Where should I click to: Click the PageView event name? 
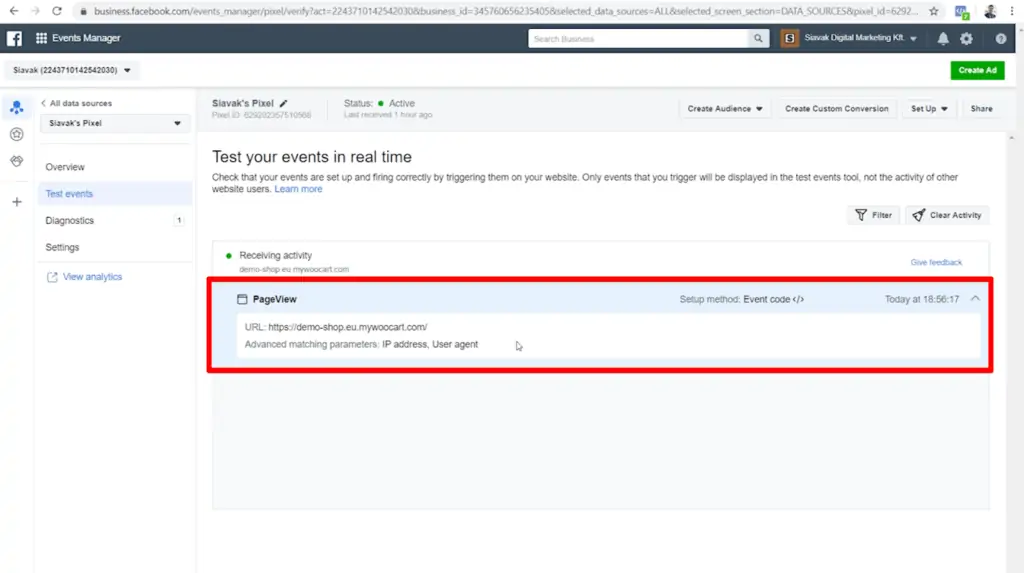(x=274, y=299)
